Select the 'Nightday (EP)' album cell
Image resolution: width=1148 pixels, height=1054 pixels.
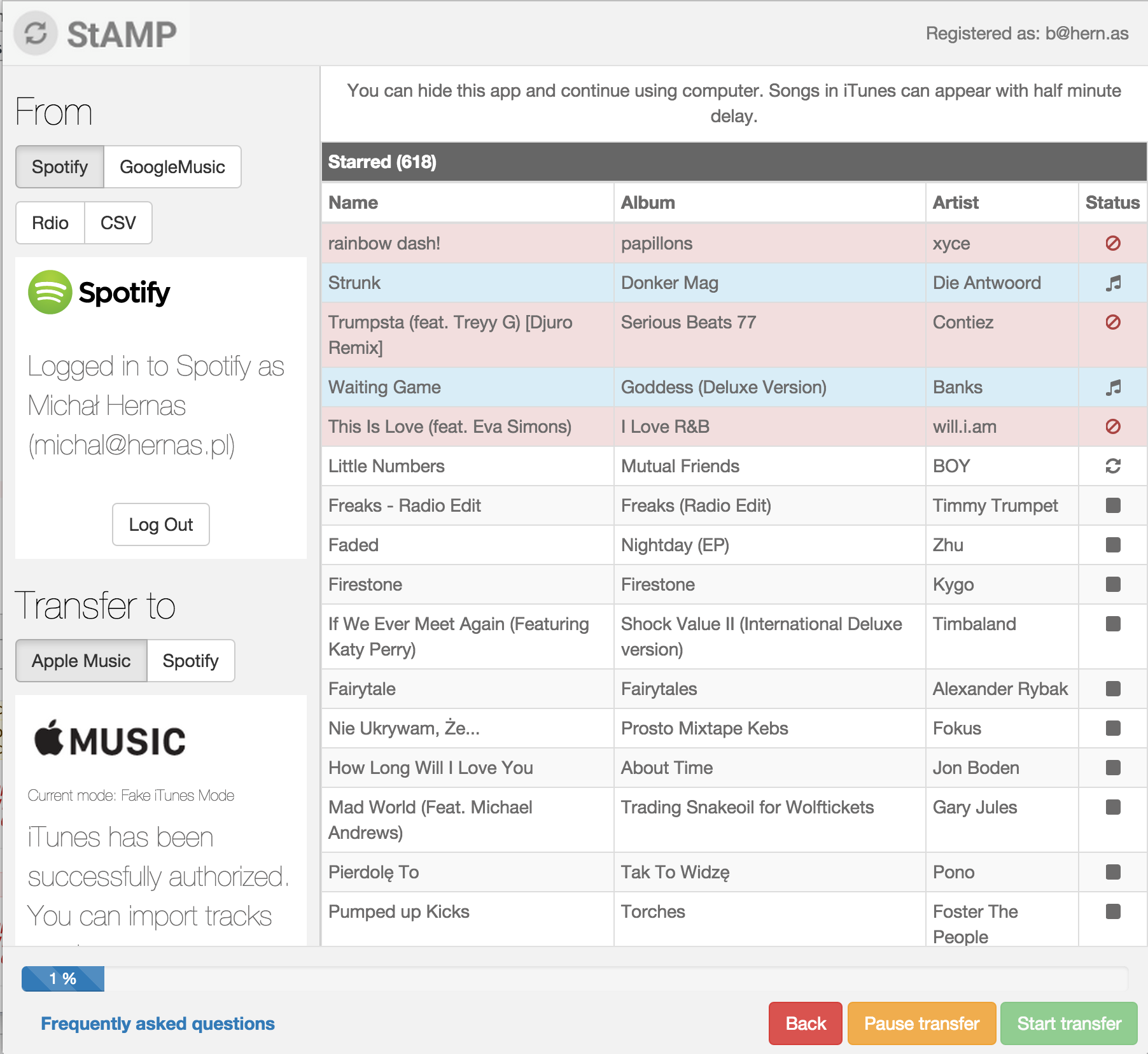click(x=770, y=545)
